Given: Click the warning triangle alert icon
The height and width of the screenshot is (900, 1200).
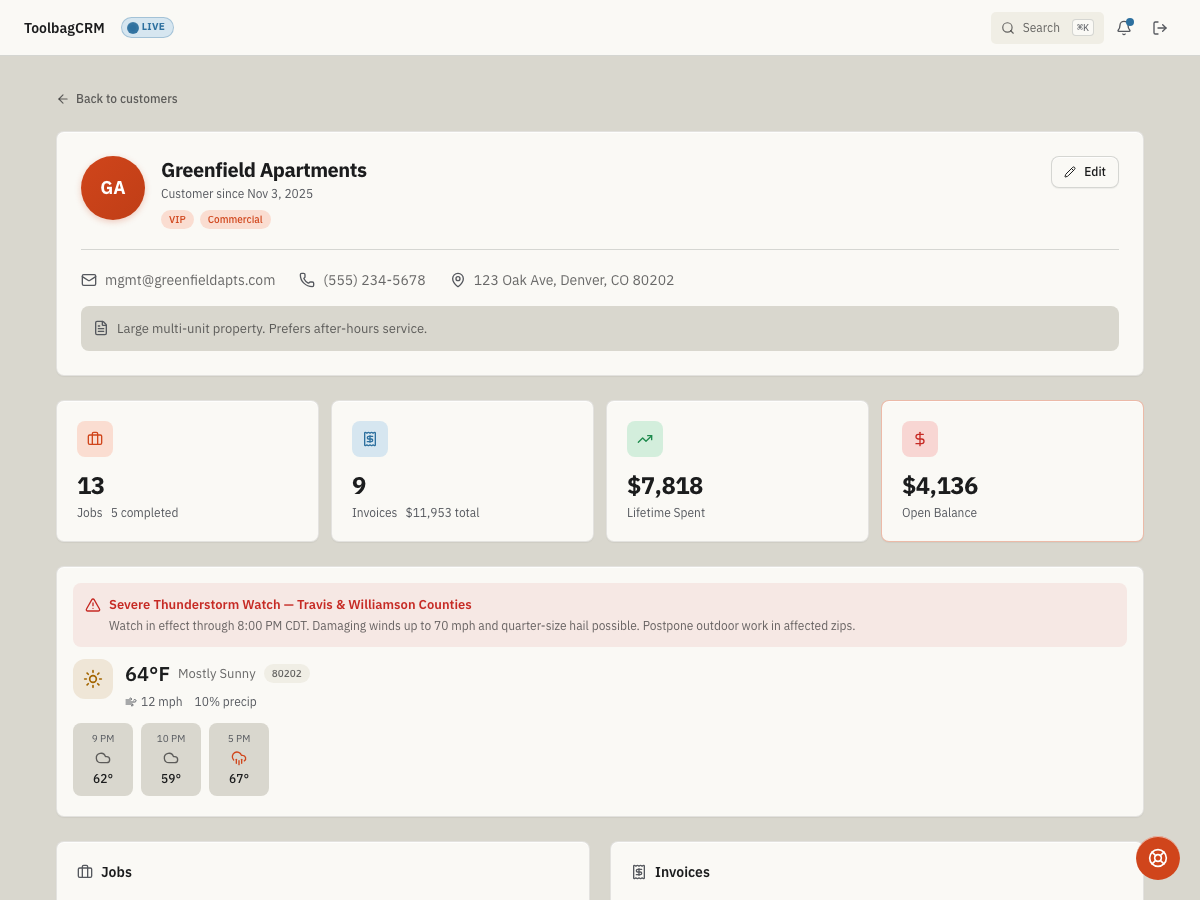Looking at the screenshot, I should pos(93,605).
